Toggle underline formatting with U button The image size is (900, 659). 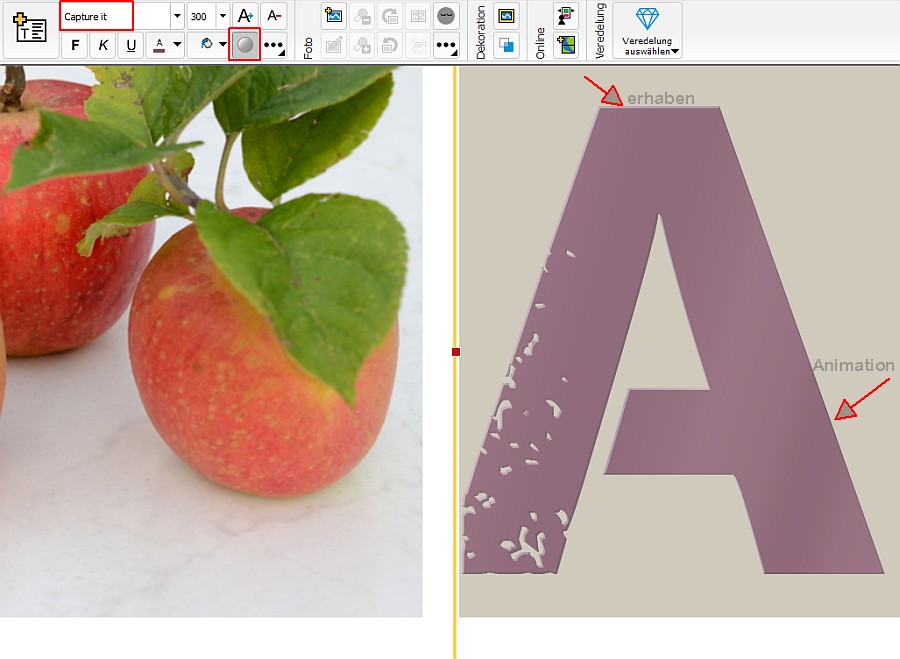[x=131, y=45]
